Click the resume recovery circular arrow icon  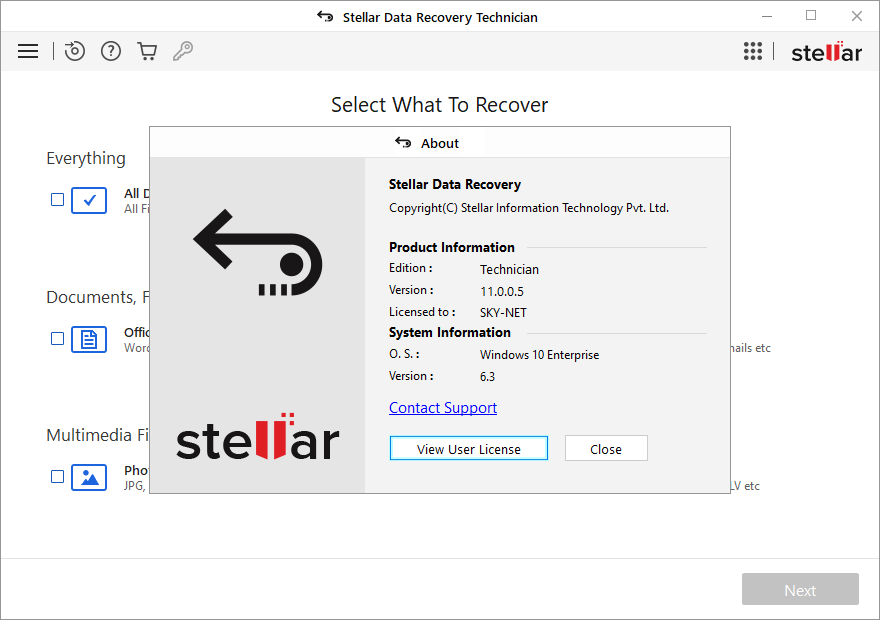point(74,51)
